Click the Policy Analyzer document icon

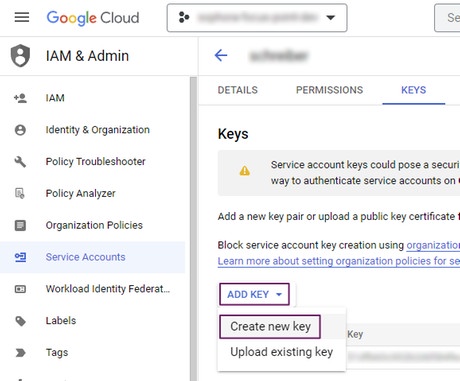(20, 193)
